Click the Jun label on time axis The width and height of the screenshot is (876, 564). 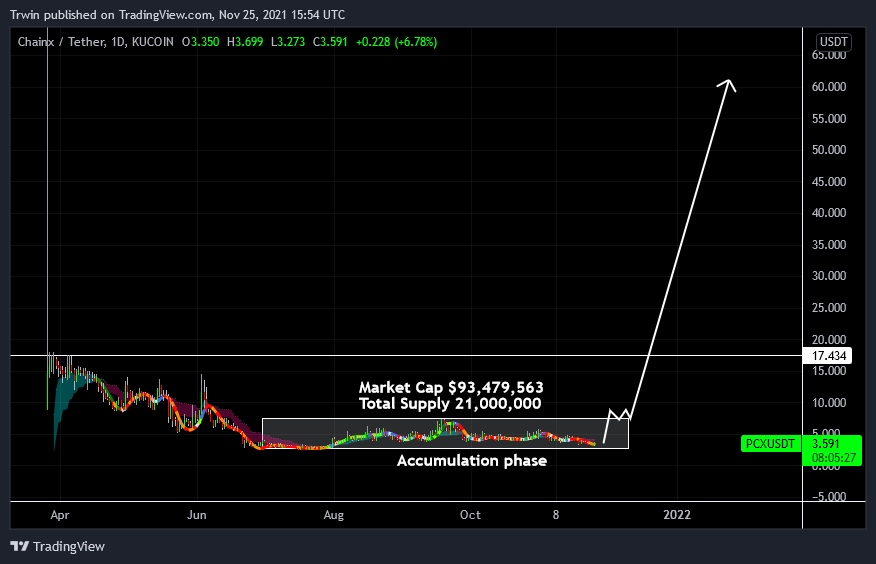pos(197,515)
